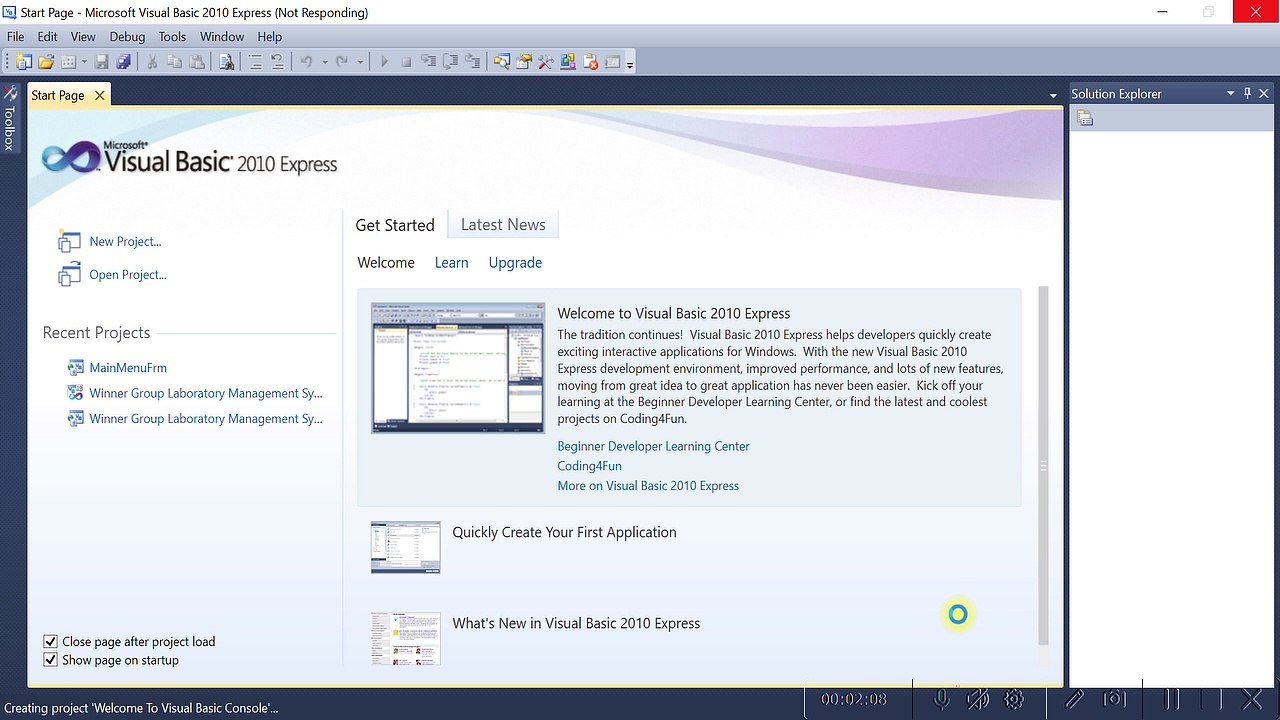This screenshot has width=1280, height=720.
Task: Open the Redo history dropdown arrow
Action: (x=360, y=62)
